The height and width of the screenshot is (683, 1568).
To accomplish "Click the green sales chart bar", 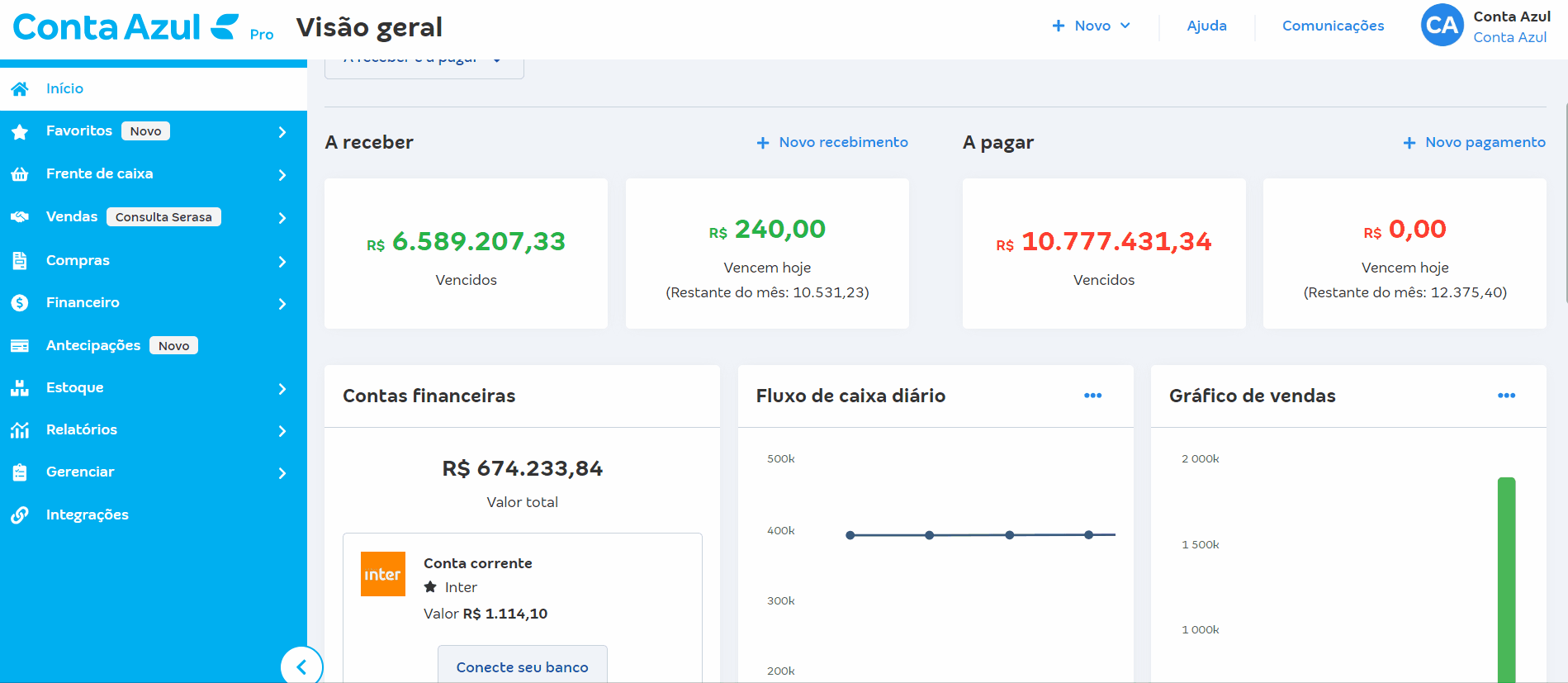I will click(1506, 580).
